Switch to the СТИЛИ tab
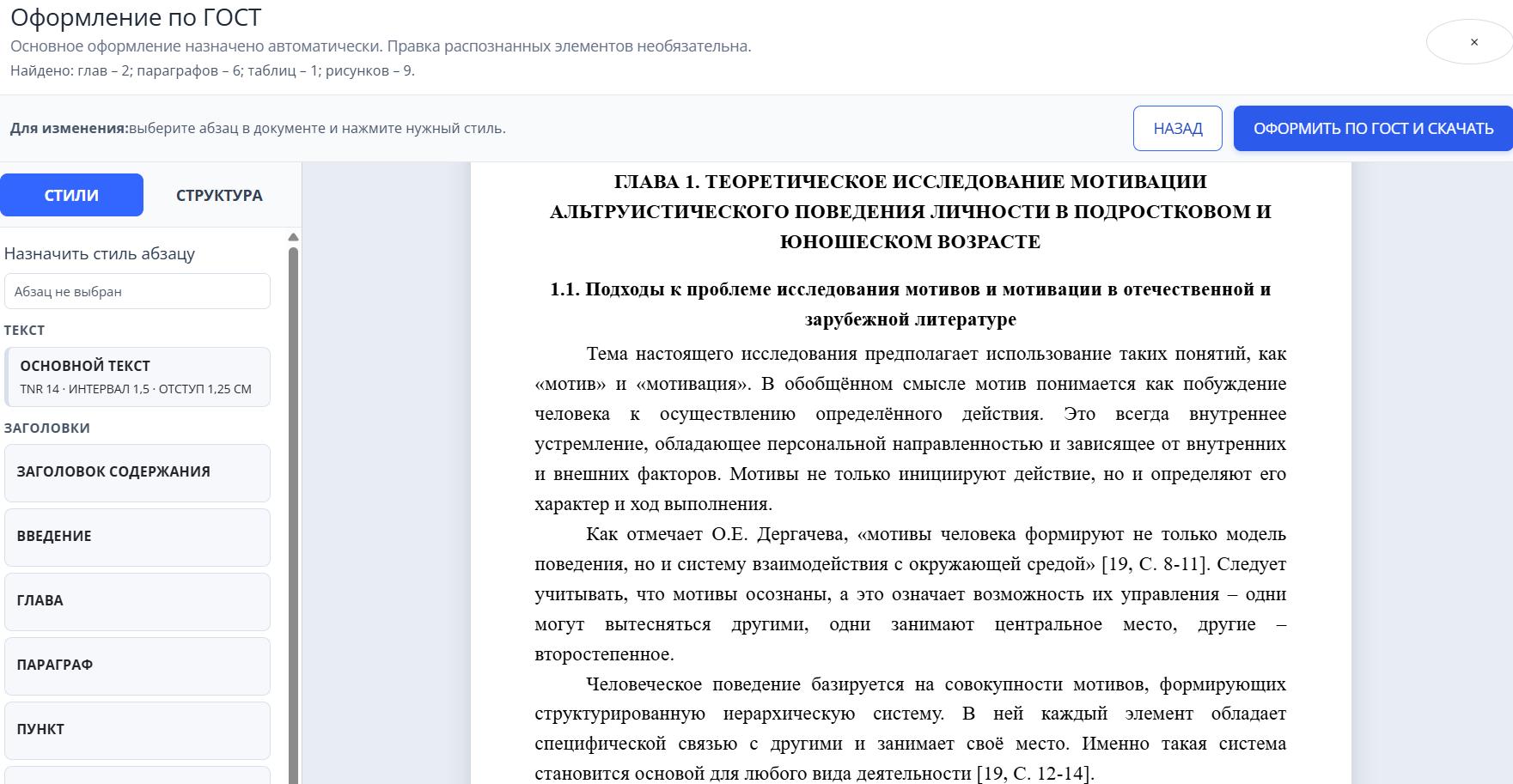 pyautogui.click(x=71, y=195)
